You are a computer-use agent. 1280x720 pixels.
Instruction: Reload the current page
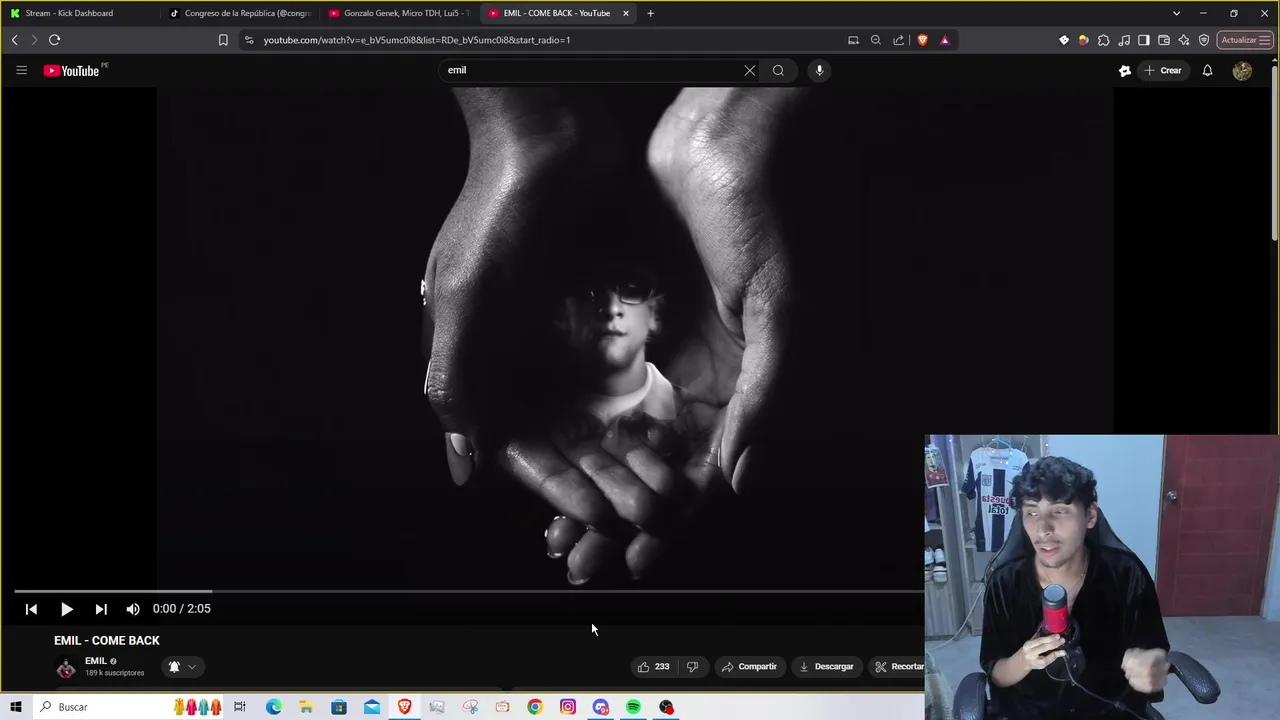(54, 40)
